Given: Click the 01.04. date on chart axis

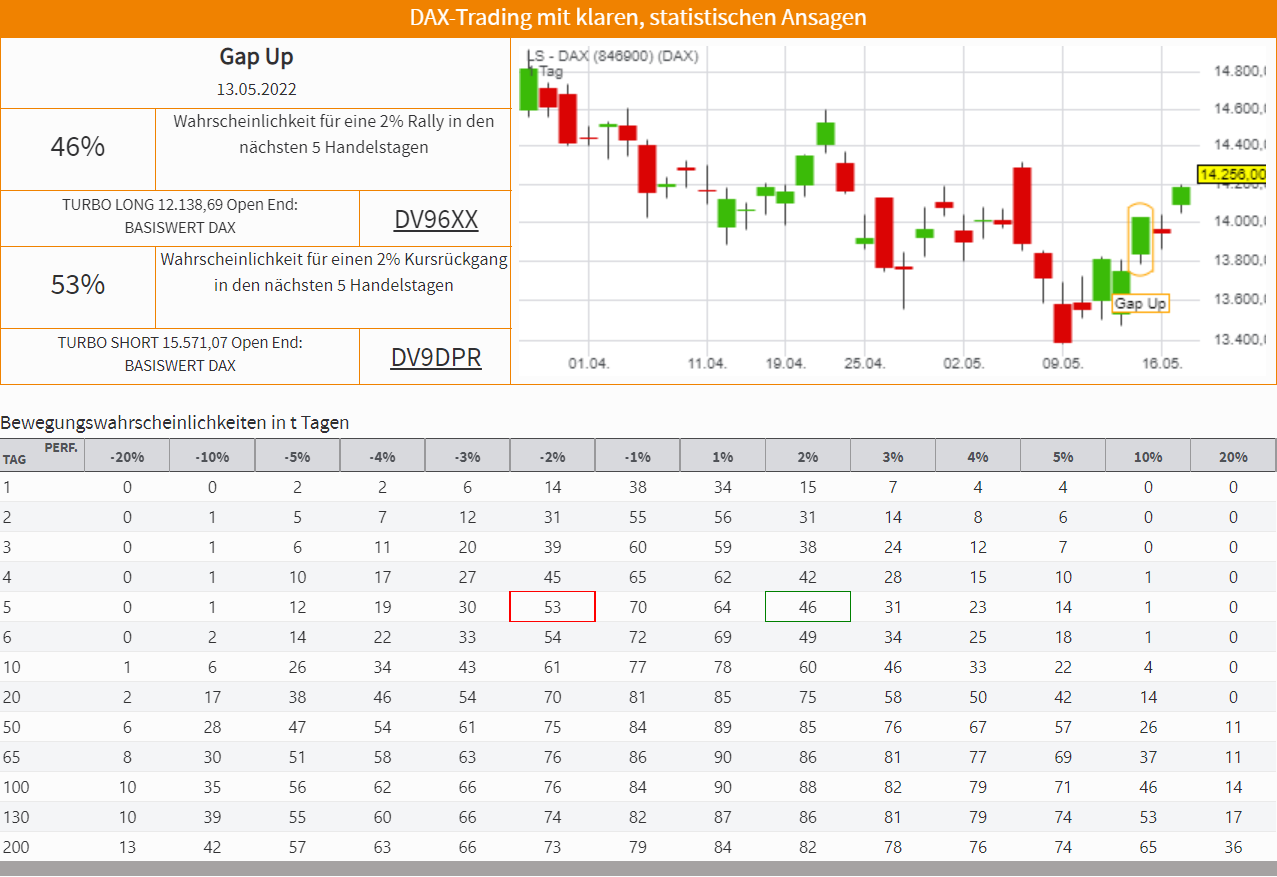Looking at the screenshot, I should [588, 363].
